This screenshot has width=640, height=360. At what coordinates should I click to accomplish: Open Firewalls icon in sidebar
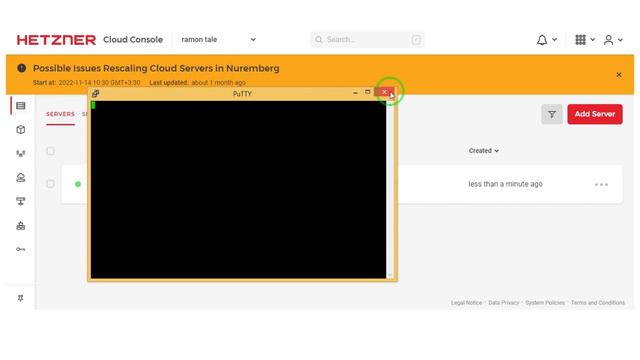point(21,225)
